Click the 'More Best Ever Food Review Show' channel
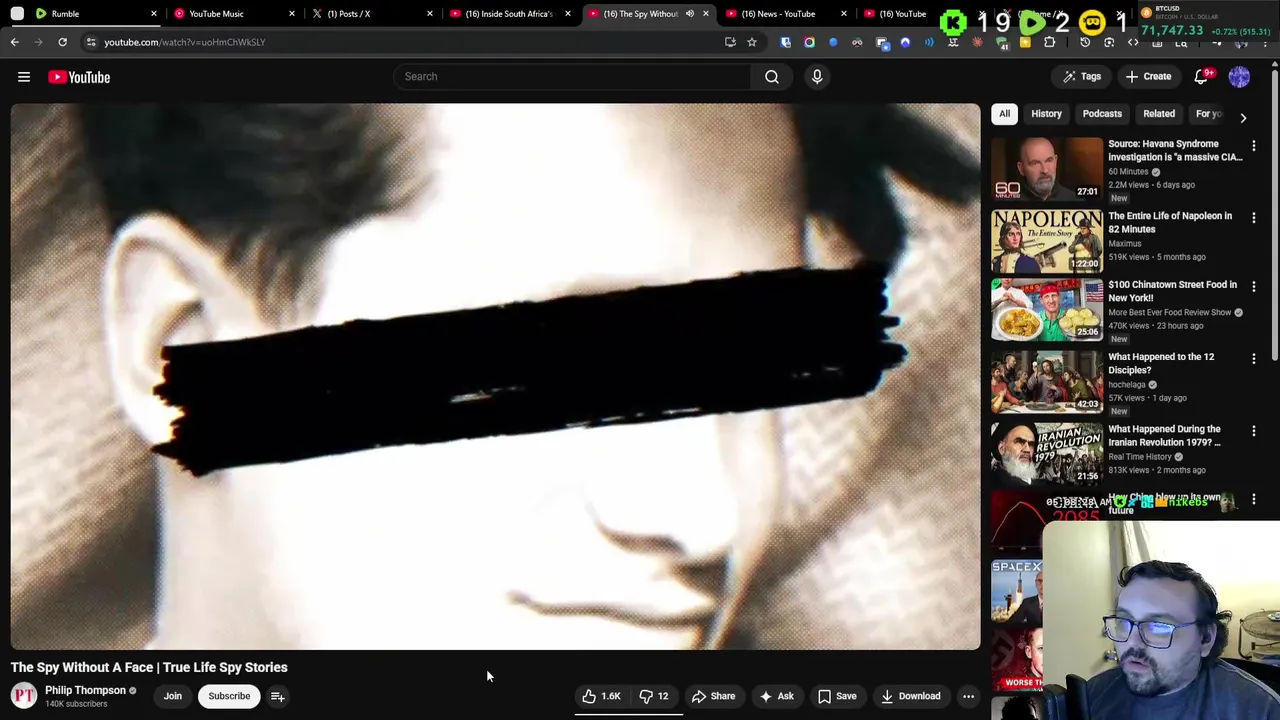 [x=1170, y=312]
